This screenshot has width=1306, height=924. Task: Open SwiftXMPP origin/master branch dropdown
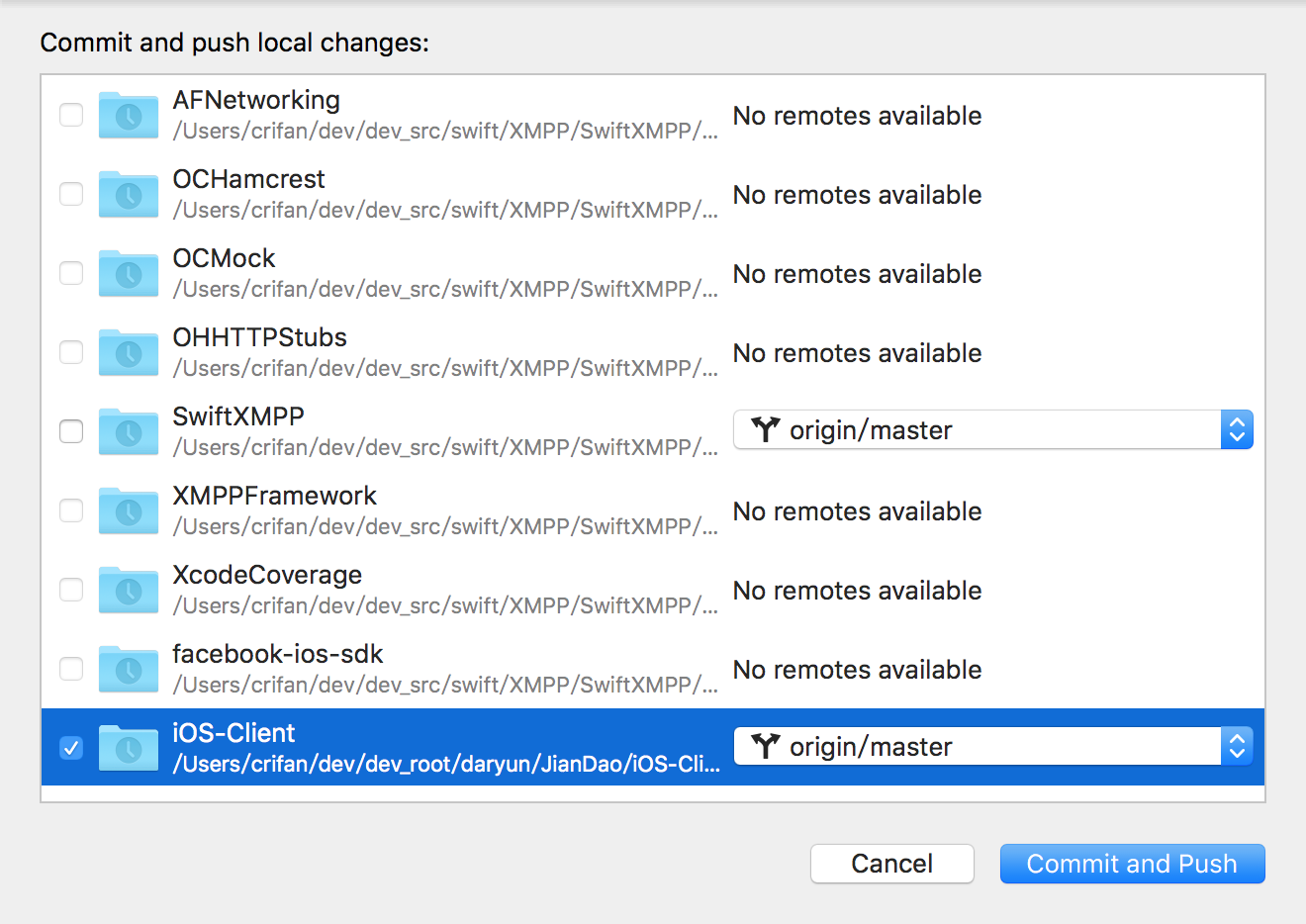coord(992,430)
